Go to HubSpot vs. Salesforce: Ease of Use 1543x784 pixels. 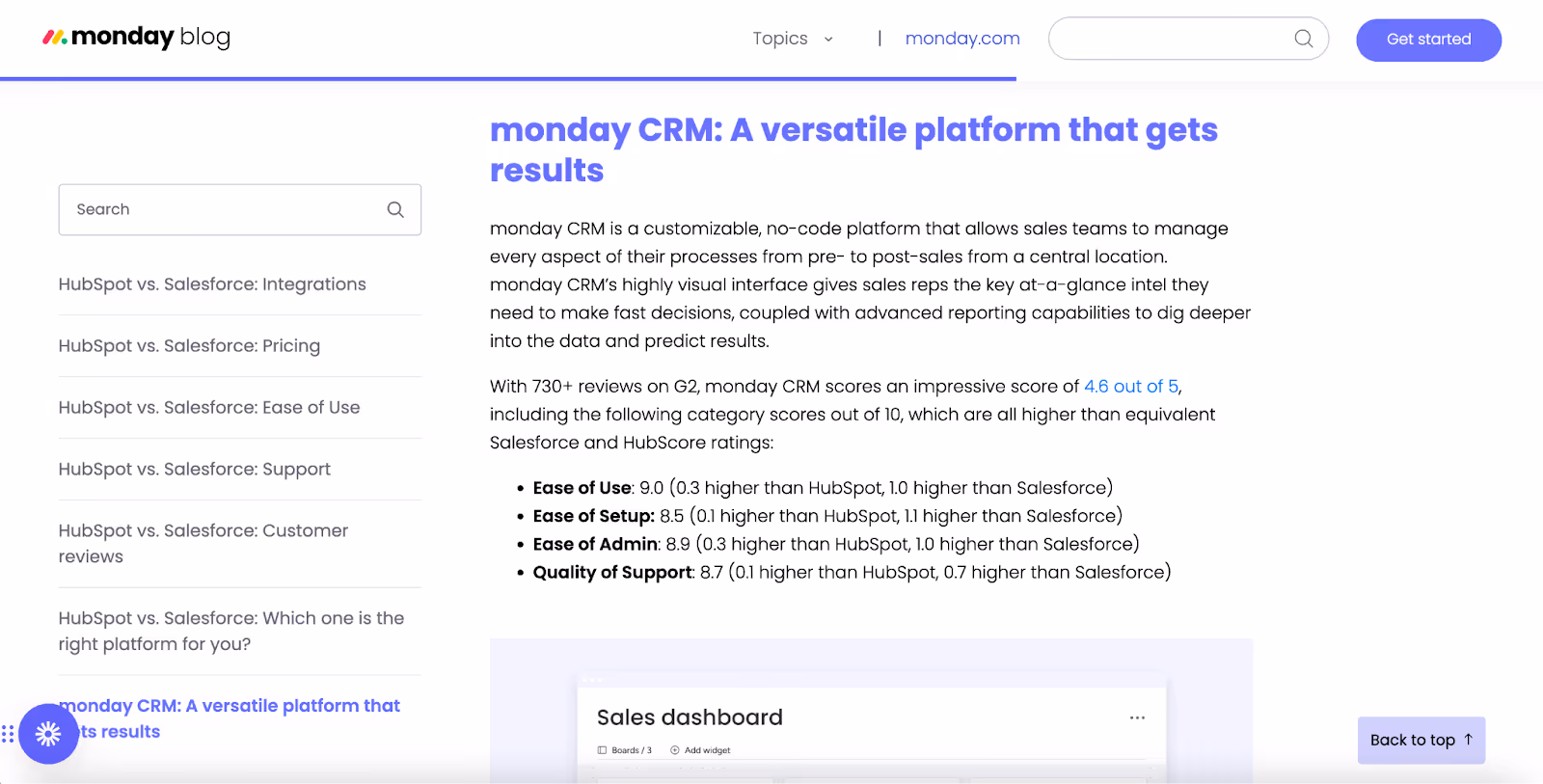click(x=209, y=408)
